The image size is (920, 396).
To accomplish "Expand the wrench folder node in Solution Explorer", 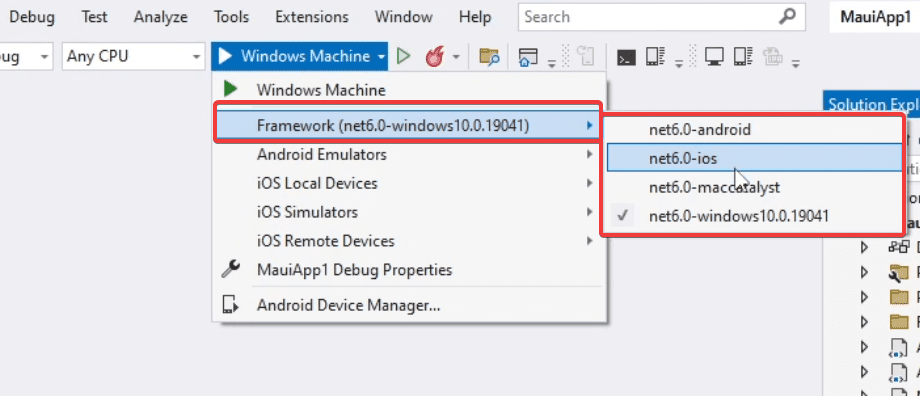I will (x=864, y=272).
